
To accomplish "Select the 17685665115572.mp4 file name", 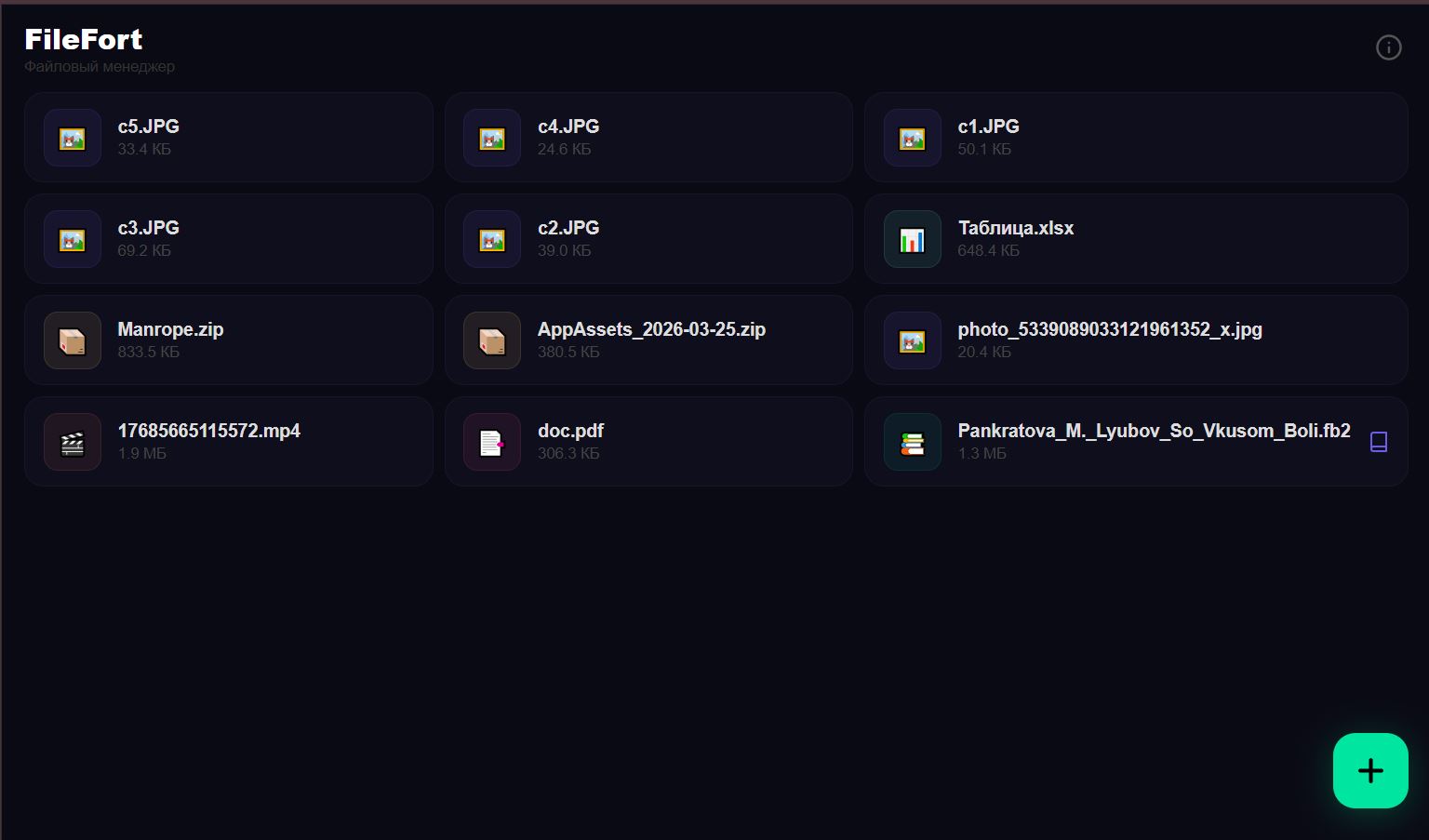I will 208,431.
